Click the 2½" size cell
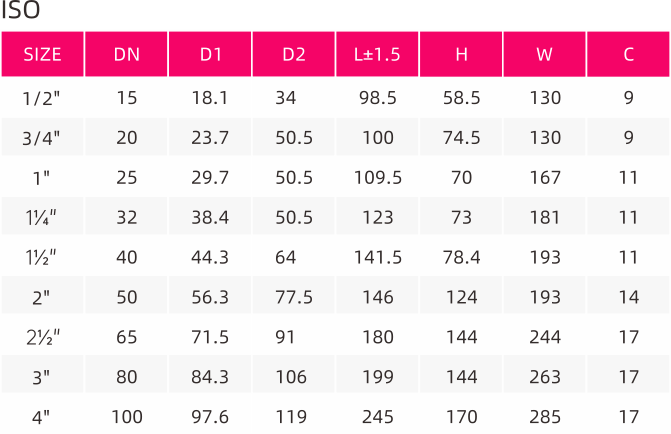The image size is (671, 434). 43,337
